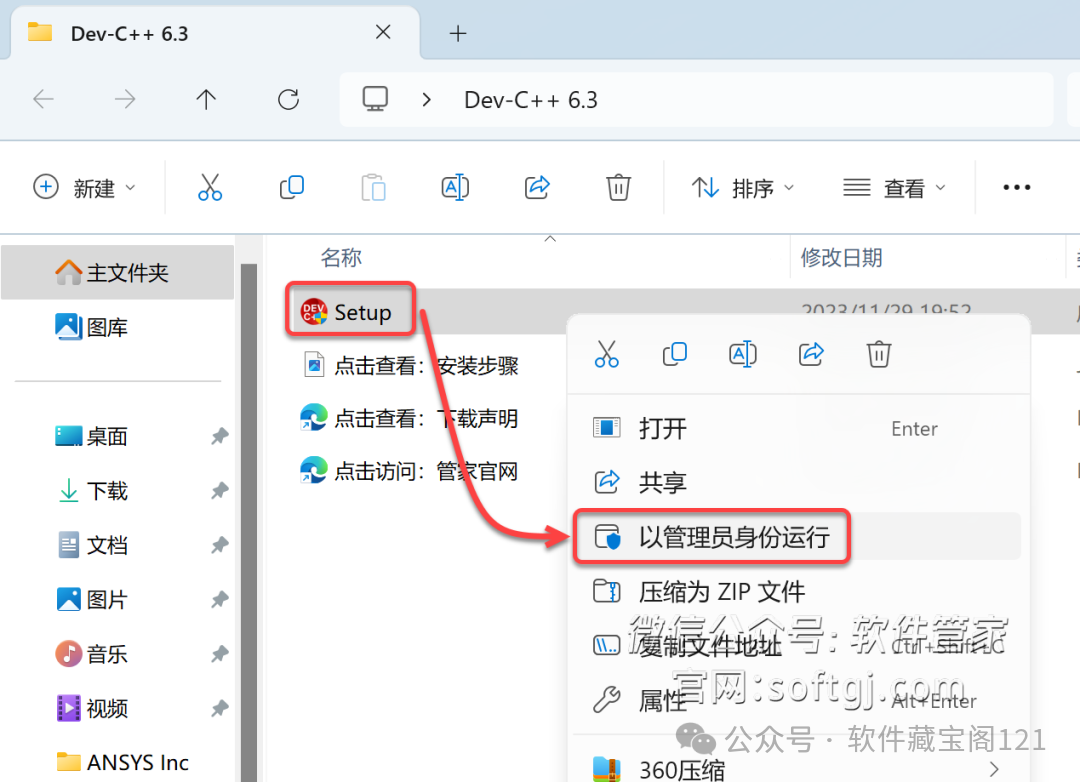Choose 打开 in context menu
The image size is (1080, 782).
click(x=797, y=429)
